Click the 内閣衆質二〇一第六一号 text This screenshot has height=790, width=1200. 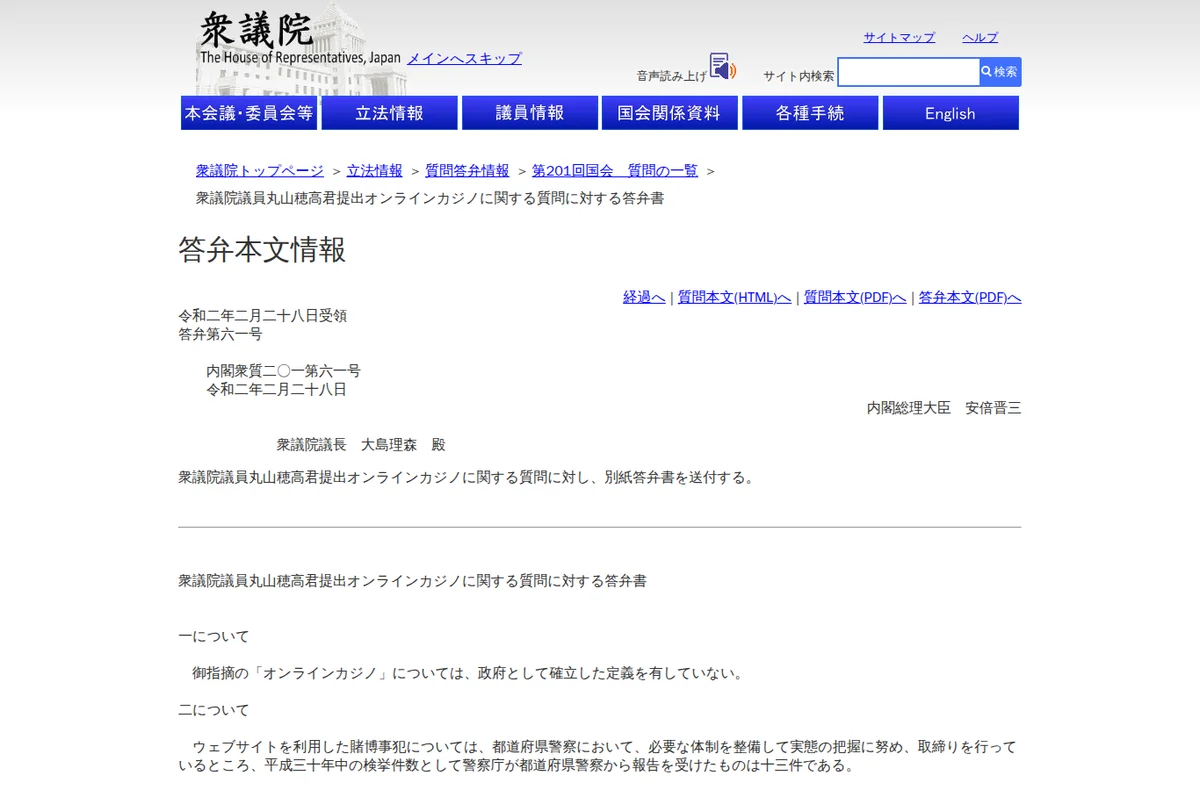pos(284,371)
